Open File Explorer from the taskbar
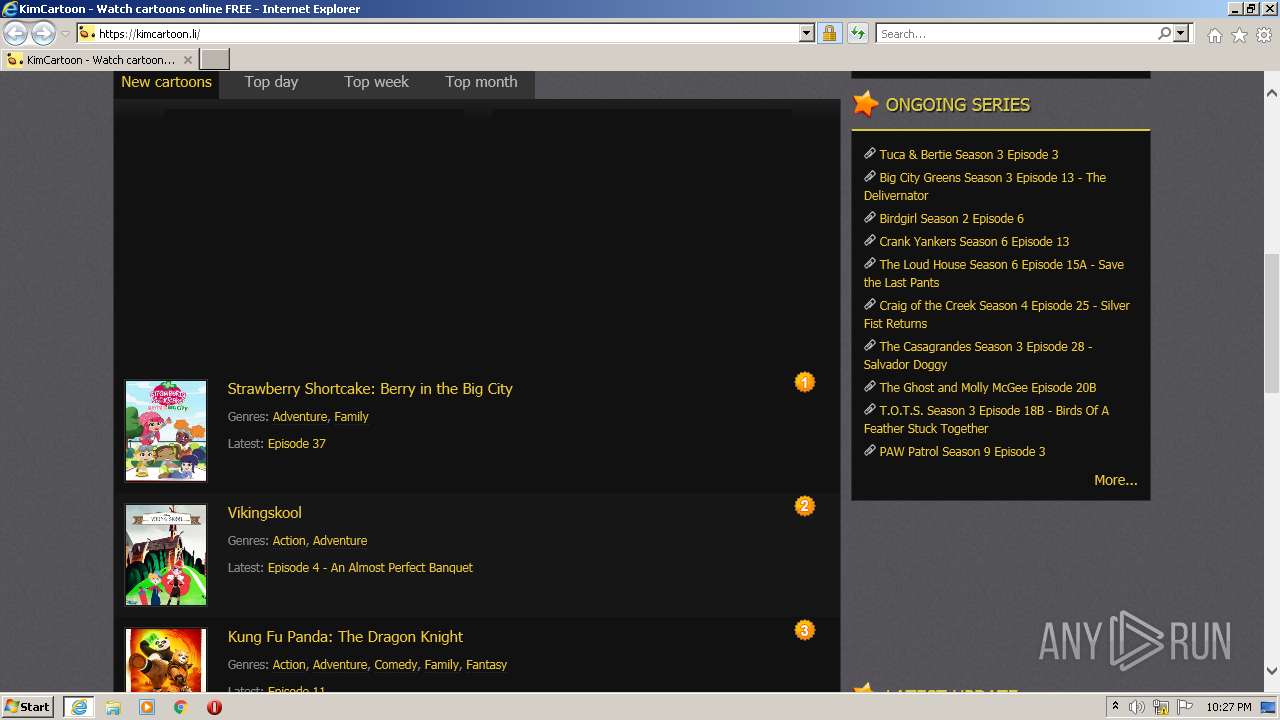1280x720 pixels. (113, 707)
